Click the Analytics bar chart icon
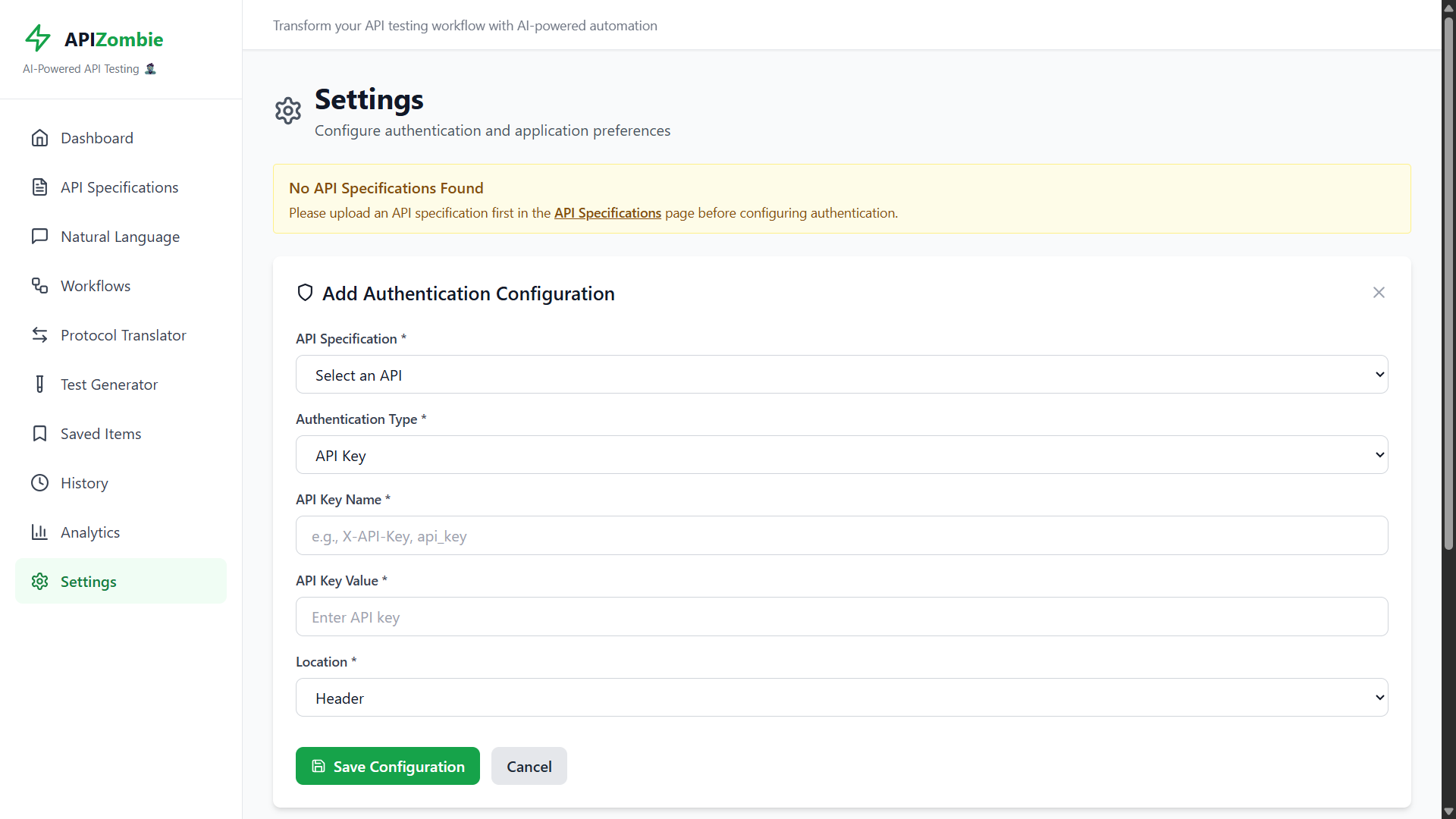1456x819 pixels. click(x=39, y=532)
